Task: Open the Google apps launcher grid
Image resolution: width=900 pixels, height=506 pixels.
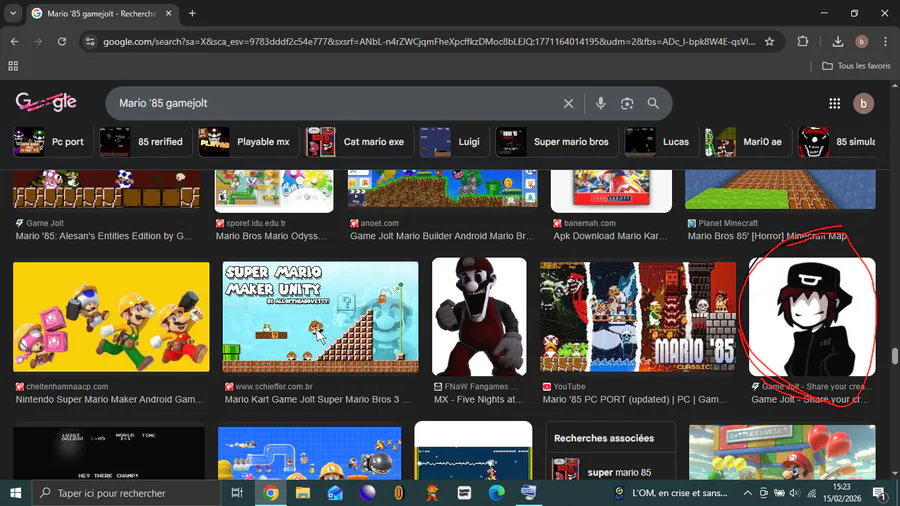Action: coord(835,103)
